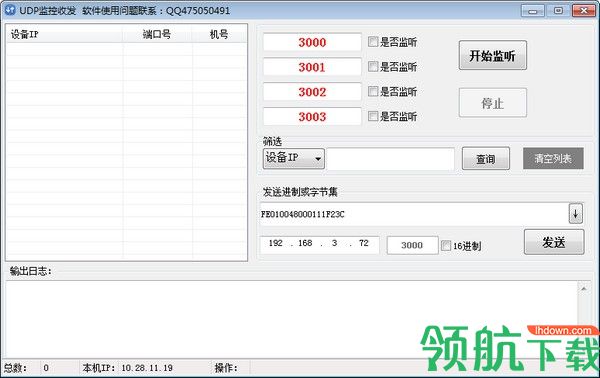Viewport: 600px width, 378px height.
Task: Click the 清空列表 button
Action: (553, 158)
